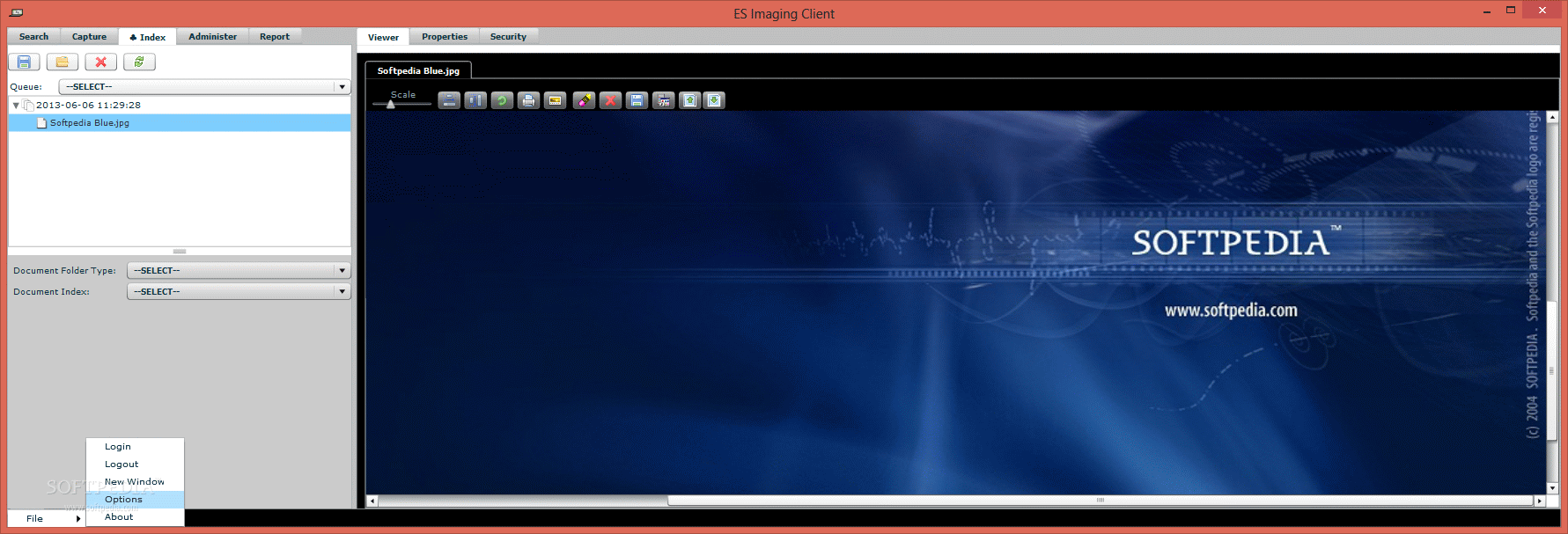Open the Queue dropdown
This screenshot has width=1568, height=534.
[204, 86]
